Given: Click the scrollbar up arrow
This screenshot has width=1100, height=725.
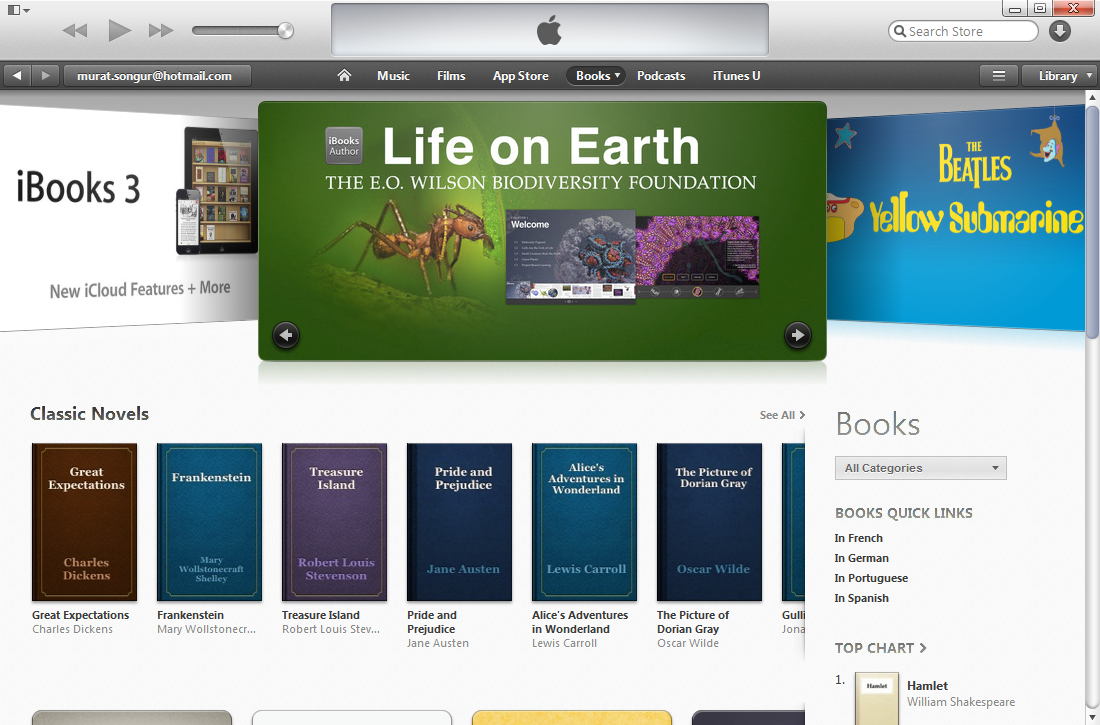Looking at the screenshot, I should [x=1092, y=96].
